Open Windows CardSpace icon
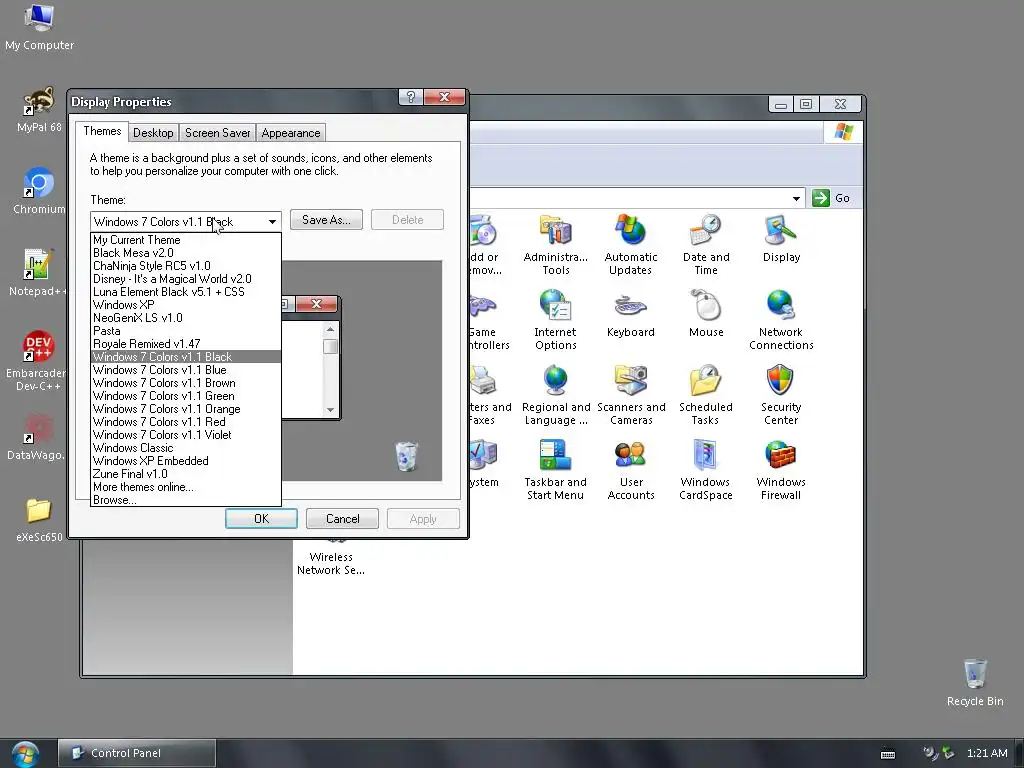Viewport: 1024px width, 768px height. (x=706, y=470)
